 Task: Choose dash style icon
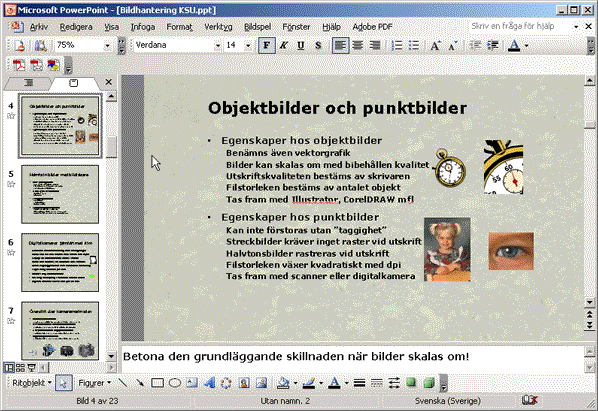pos(377,383)
